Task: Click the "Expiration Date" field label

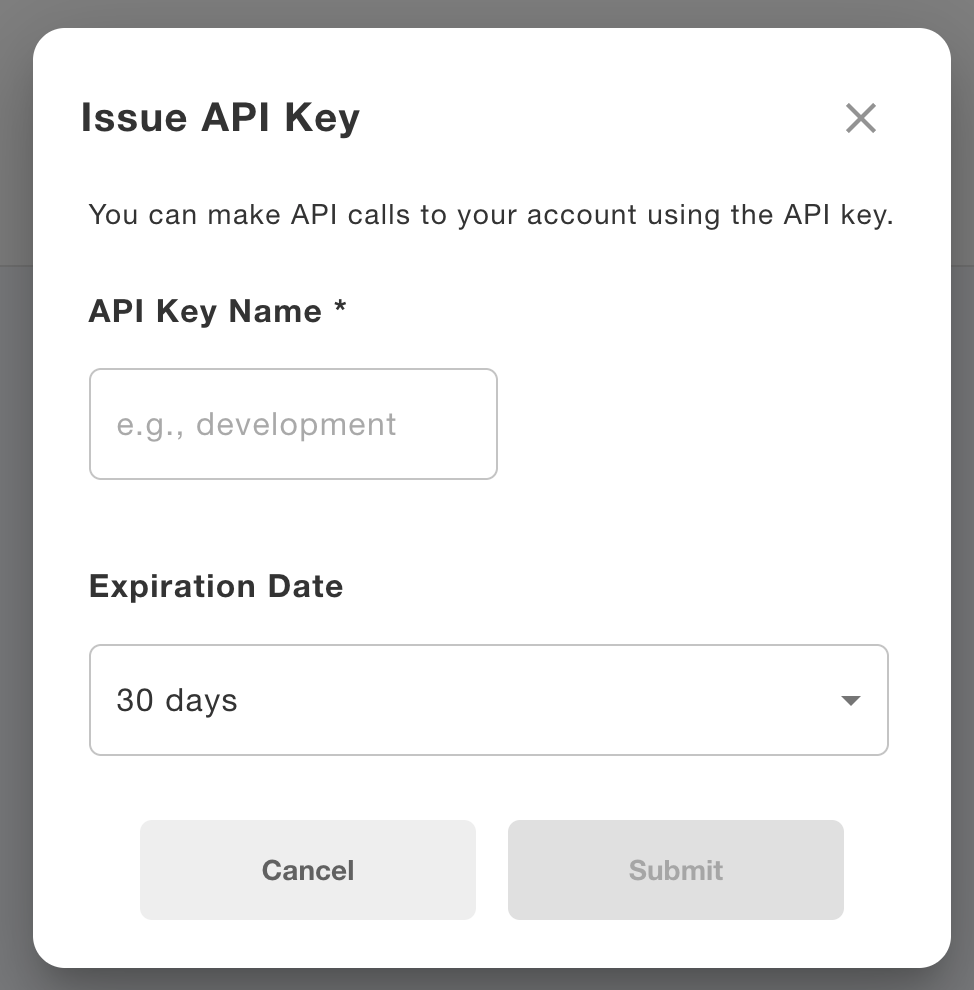Action: pyautogui.click(x=216, y=586)
